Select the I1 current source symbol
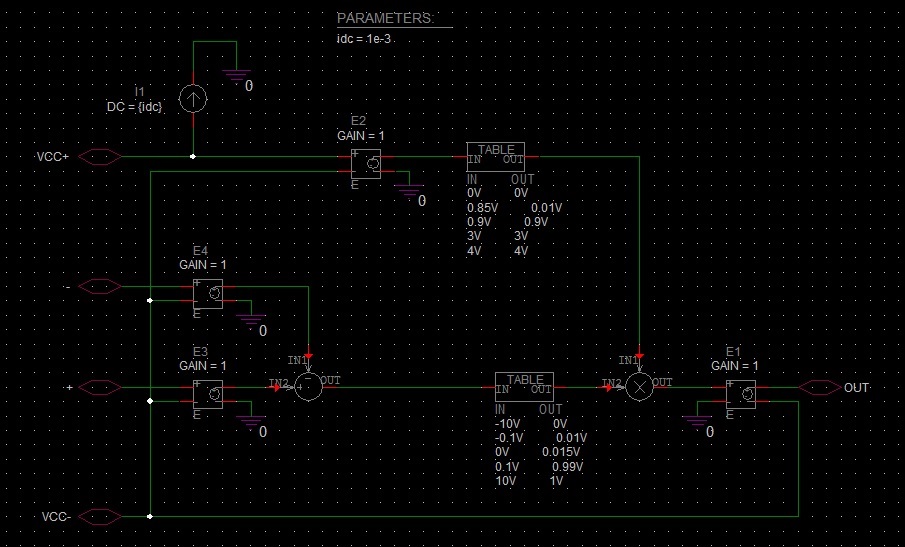This screenshot has height=547, width=905. point(193,100)
